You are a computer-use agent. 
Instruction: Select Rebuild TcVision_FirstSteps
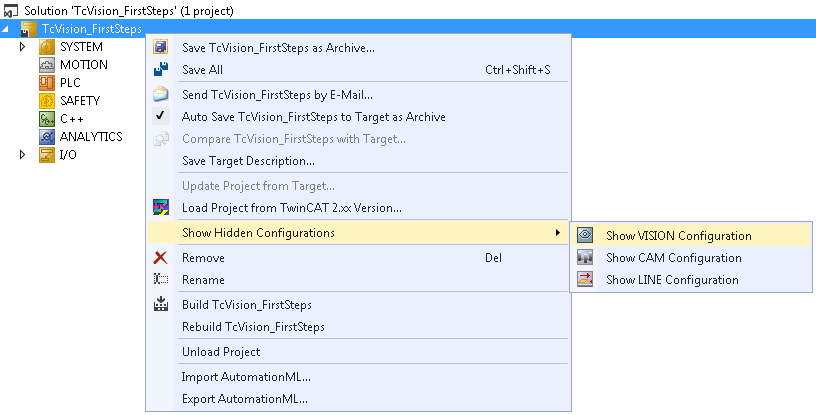pyautogui.click(x=358, y=326)
